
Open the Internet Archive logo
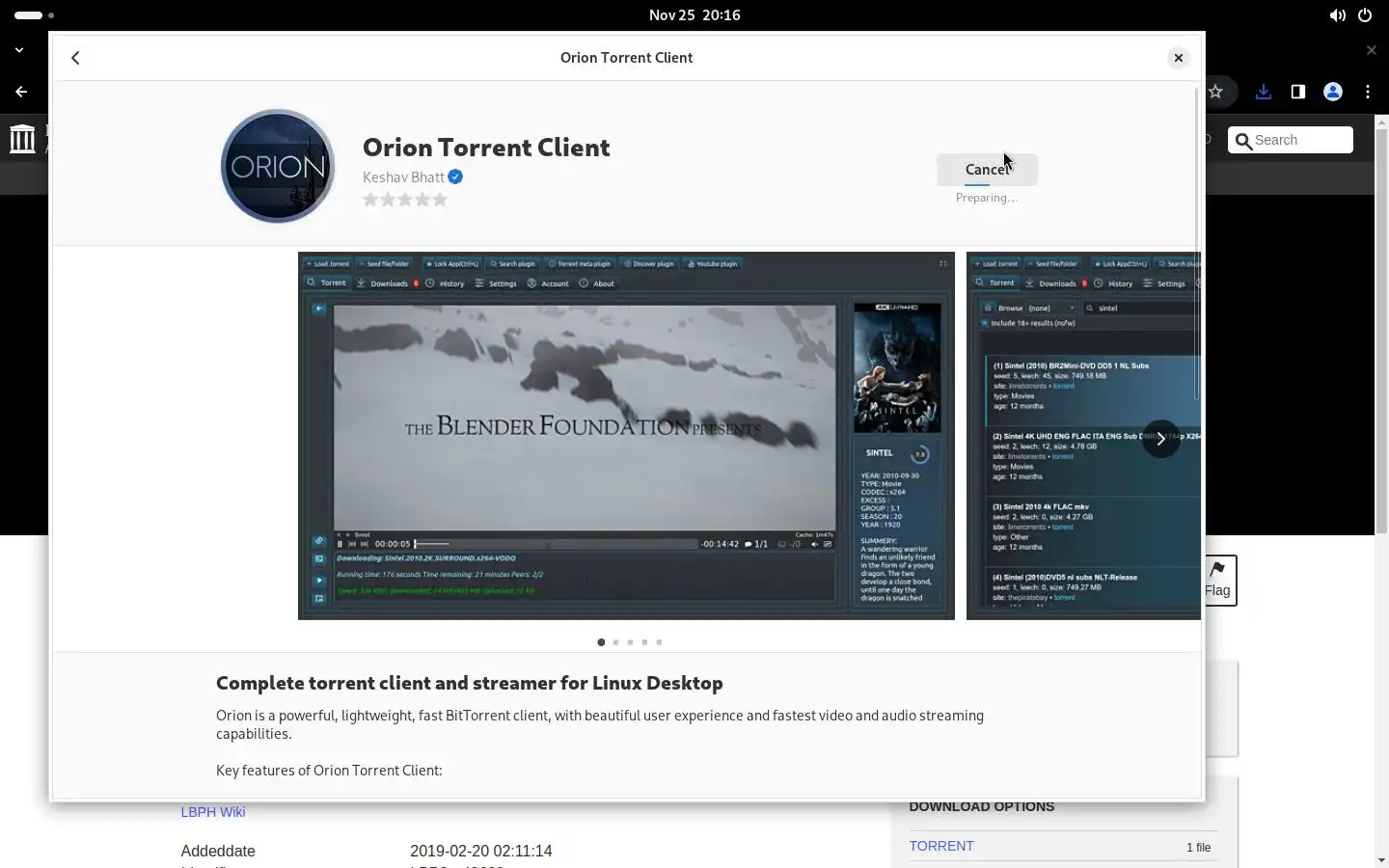click(22, 139)
